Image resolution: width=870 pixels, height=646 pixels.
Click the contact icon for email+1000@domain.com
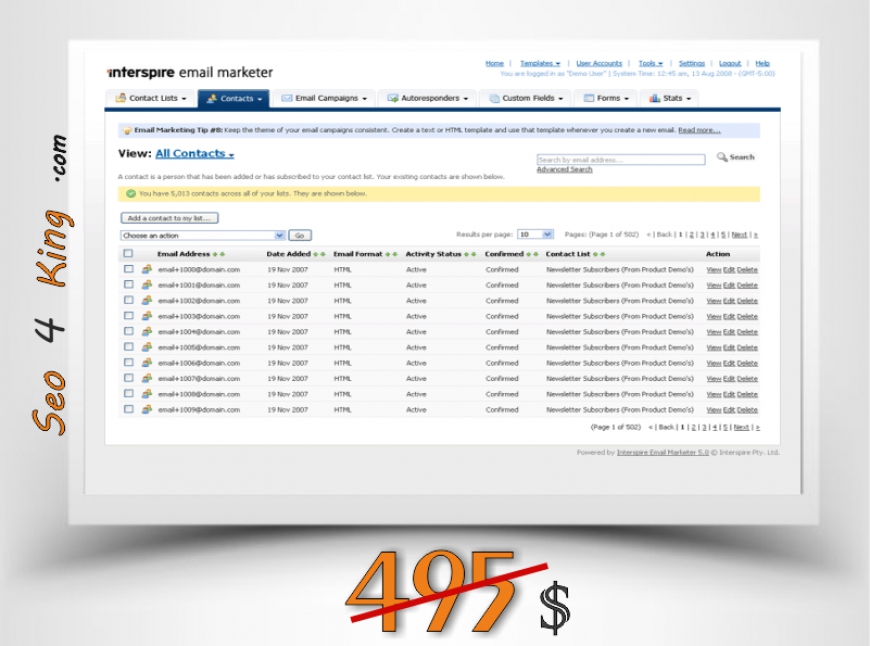[146, 269]
